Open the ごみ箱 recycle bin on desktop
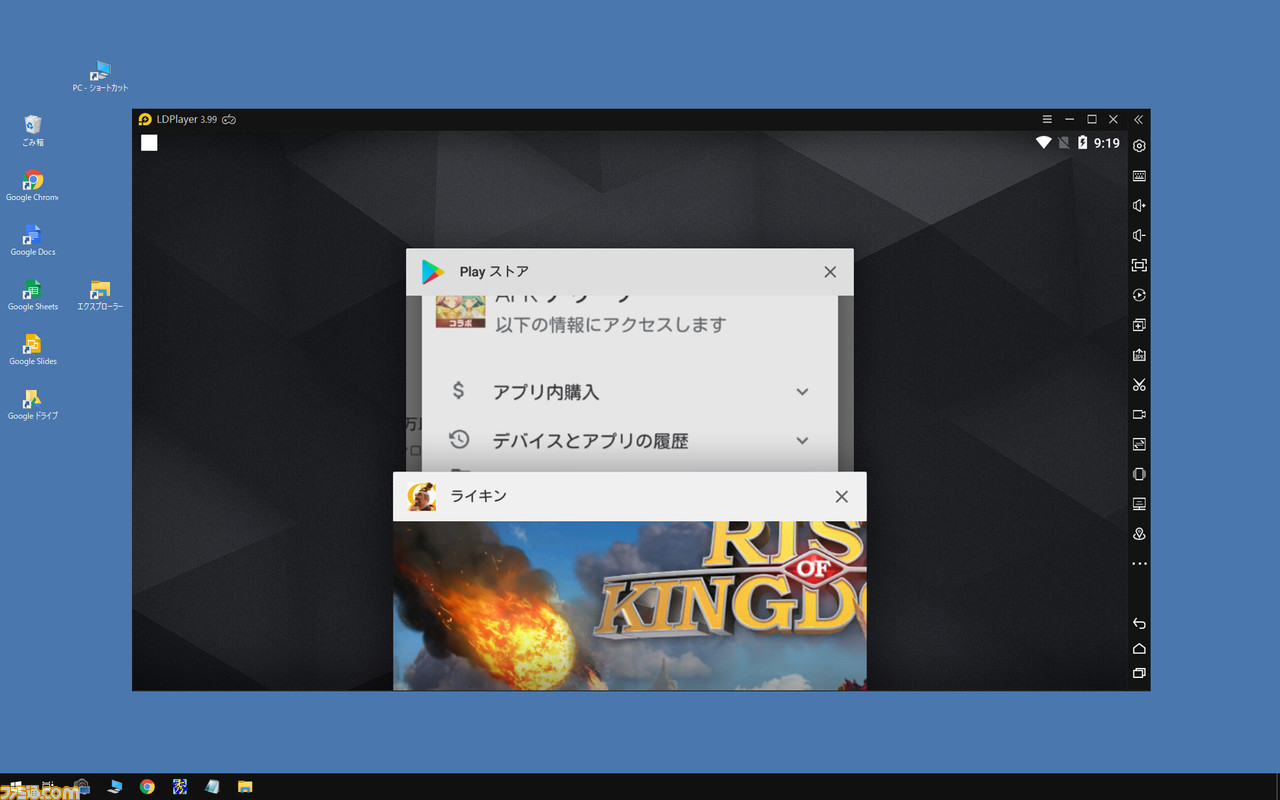This screenshot has height=800, width=1280. (x=33, y=131)
